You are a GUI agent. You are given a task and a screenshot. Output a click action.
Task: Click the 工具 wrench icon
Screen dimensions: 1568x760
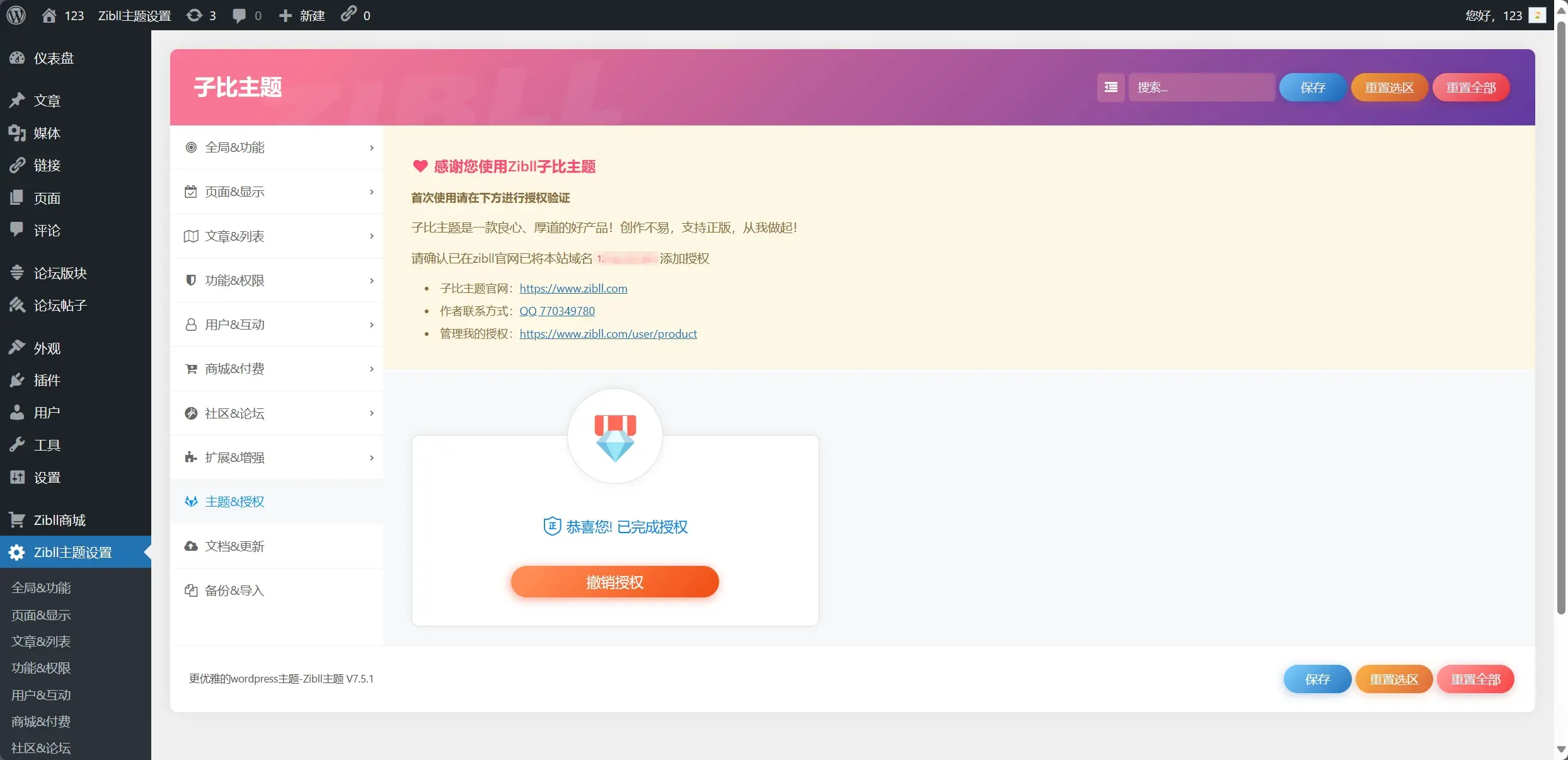17,445
